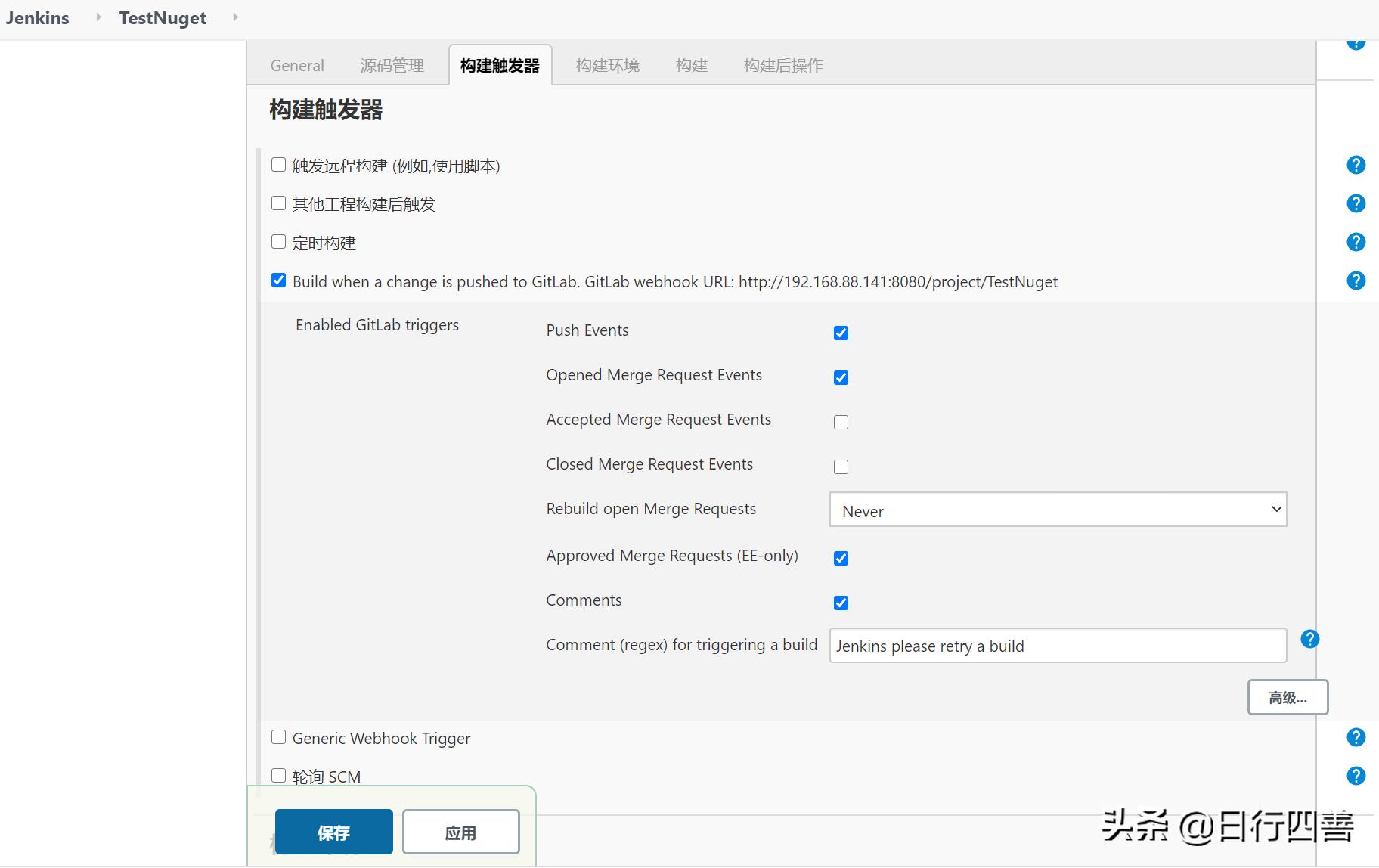Show help for comment regex field

tap(1309, 639)
